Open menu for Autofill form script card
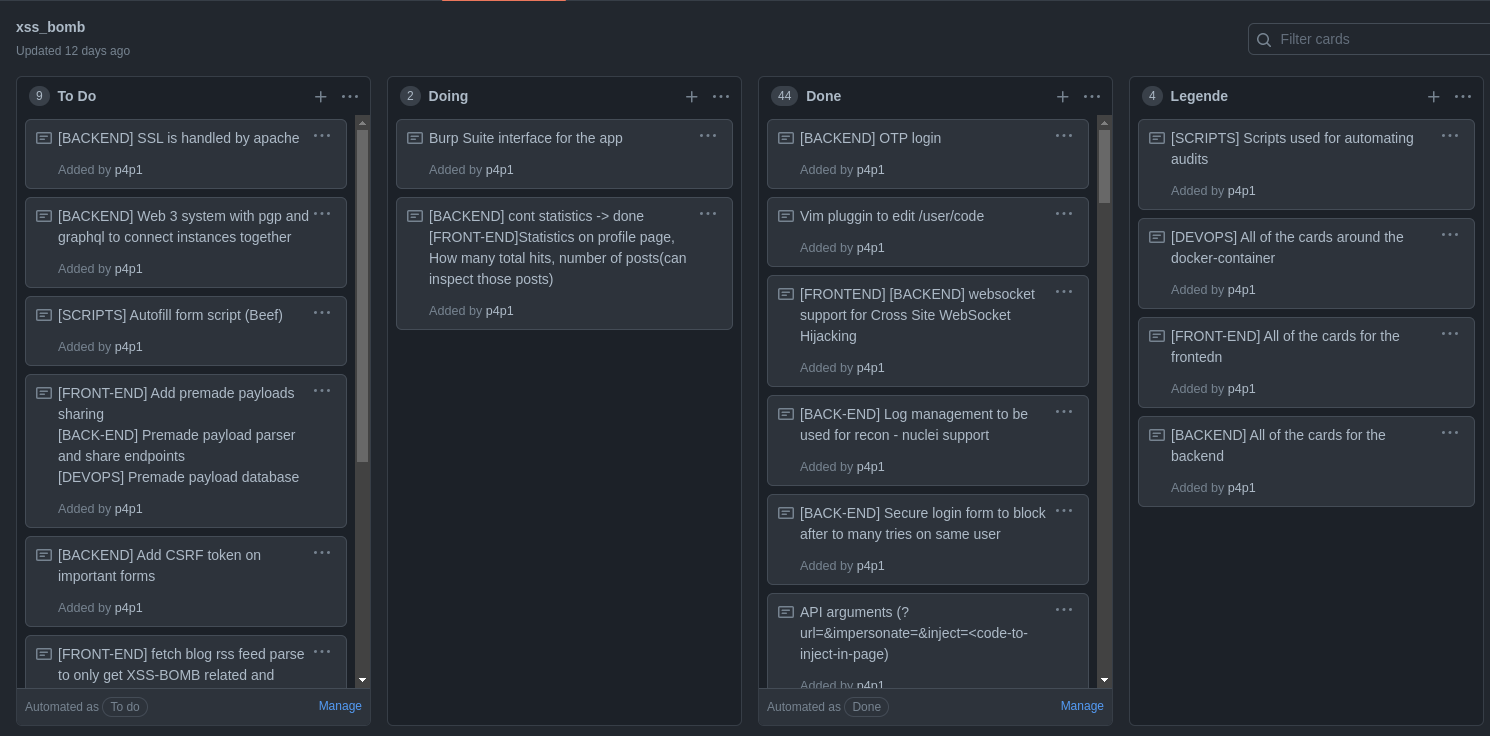 pos(322,313)
